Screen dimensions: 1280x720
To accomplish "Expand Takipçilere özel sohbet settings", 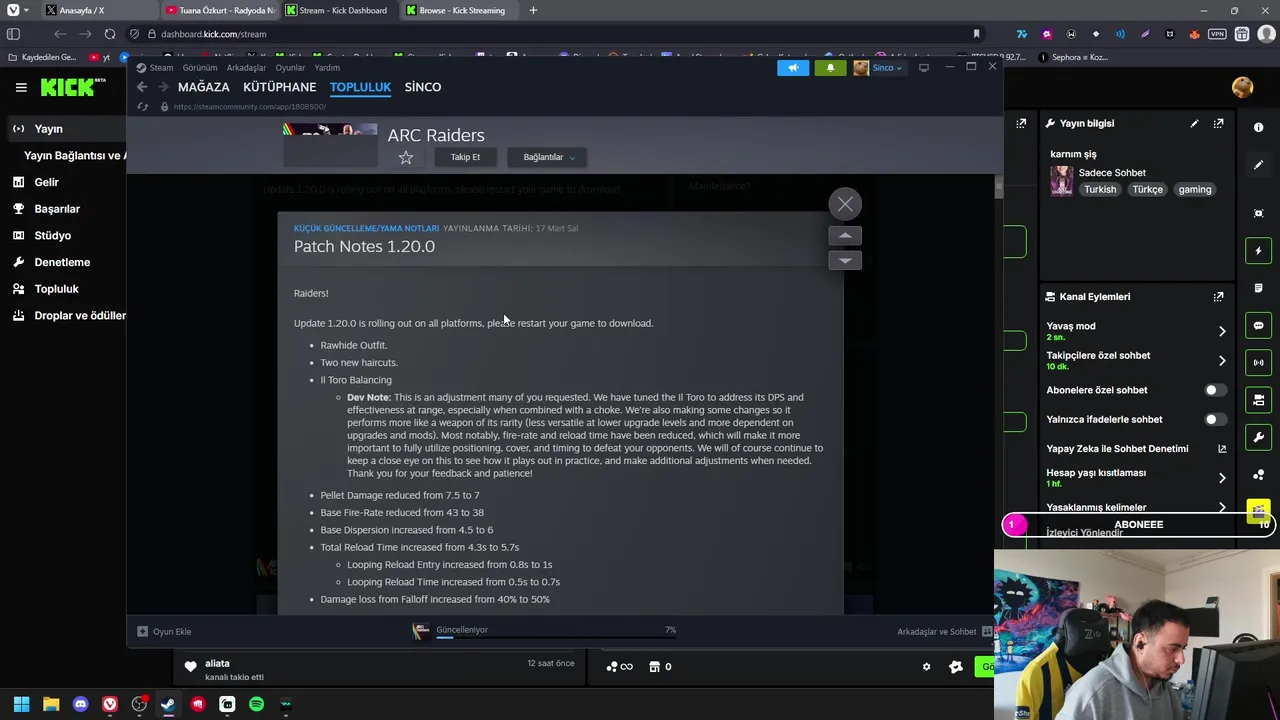I will click(1221, 361).
